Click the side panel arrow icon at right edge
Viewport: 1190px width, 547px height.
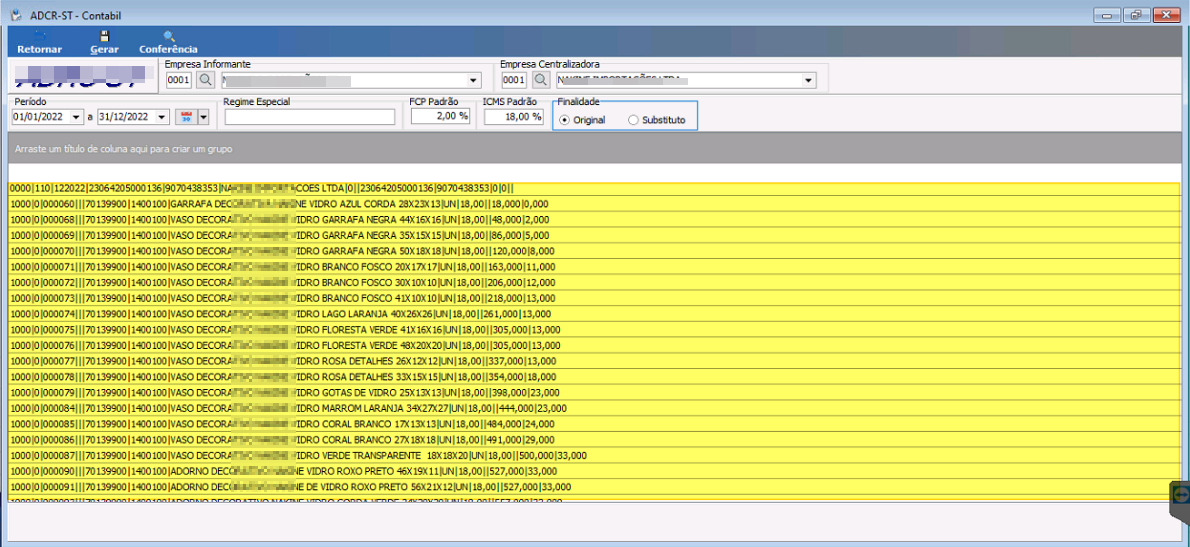(x=1181, y=494)
